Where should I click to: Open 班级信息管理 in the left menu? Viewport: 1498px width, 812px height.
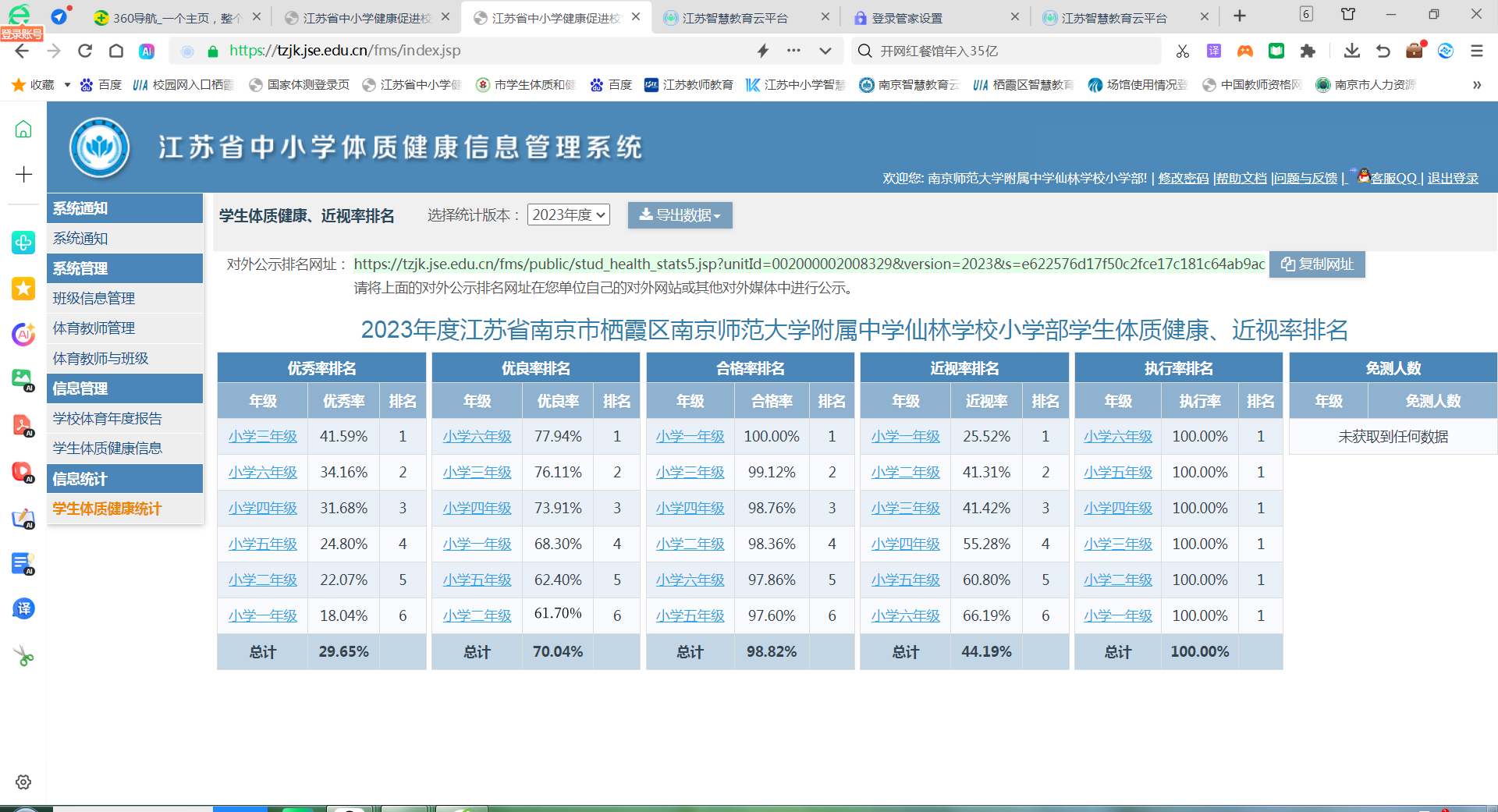(125, 298)
